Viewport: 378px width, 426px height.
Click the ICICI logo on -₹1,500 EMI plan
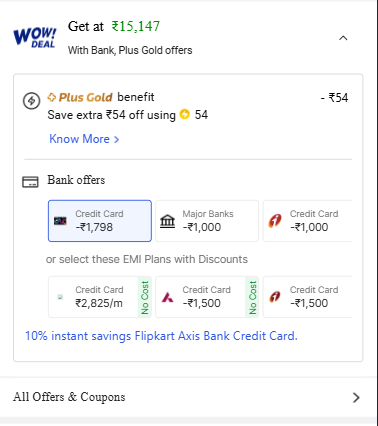275,297
